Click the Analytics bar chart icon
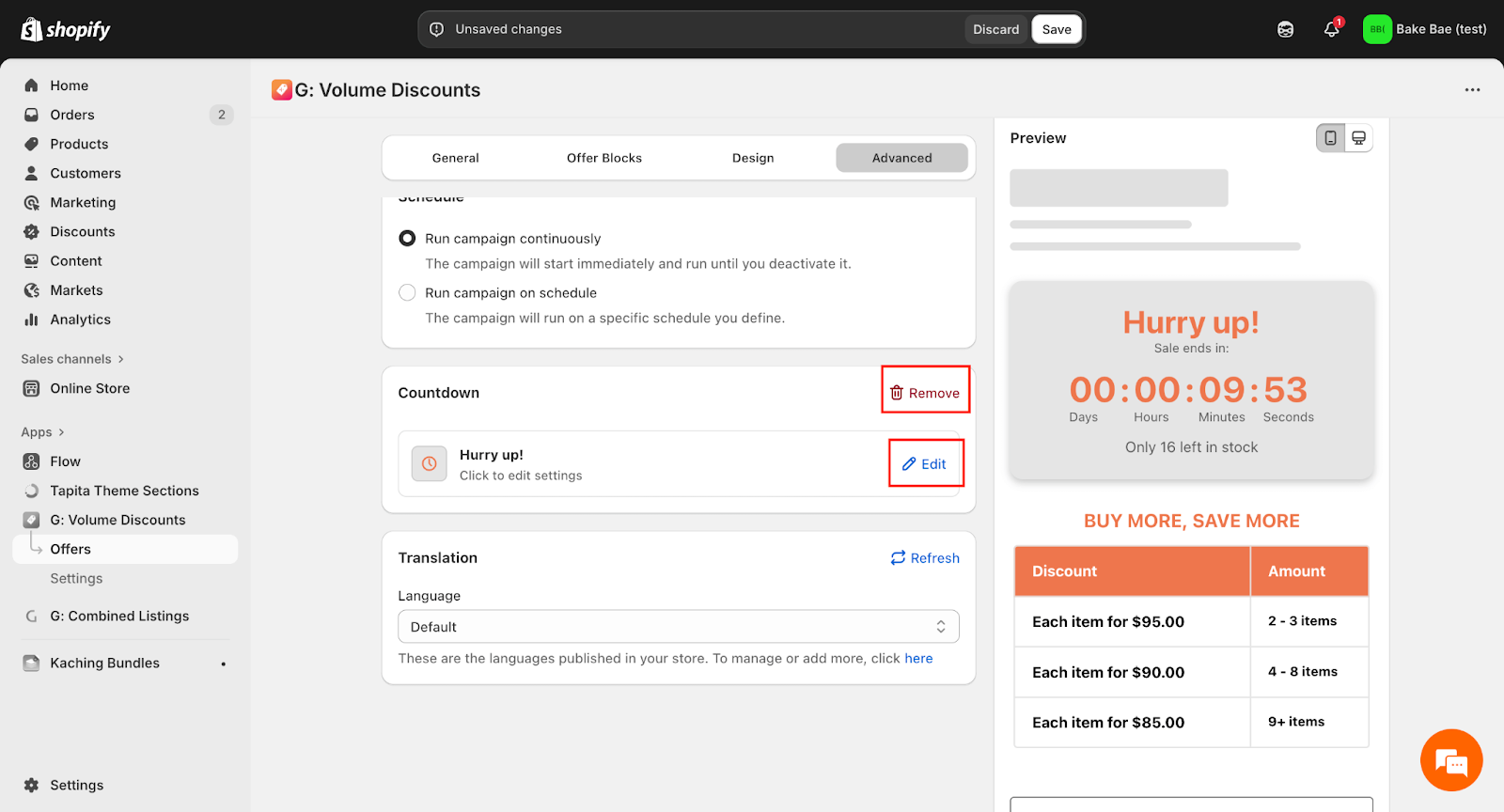1504x812 pixels. [32, 320]
